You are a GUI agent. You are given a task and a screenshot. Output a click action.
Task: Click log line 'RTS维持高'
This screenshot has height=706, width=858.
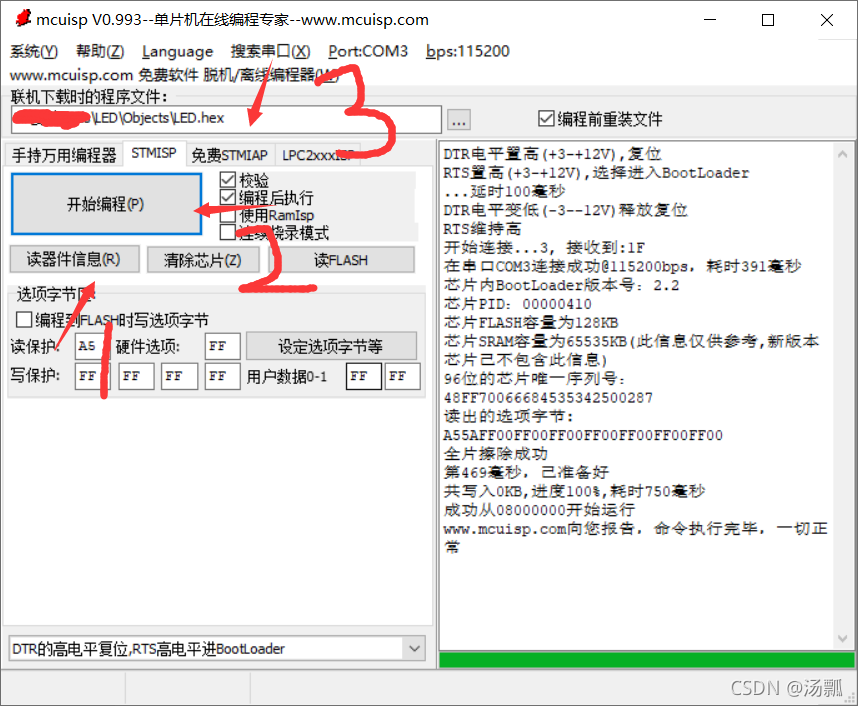point(483,229)
